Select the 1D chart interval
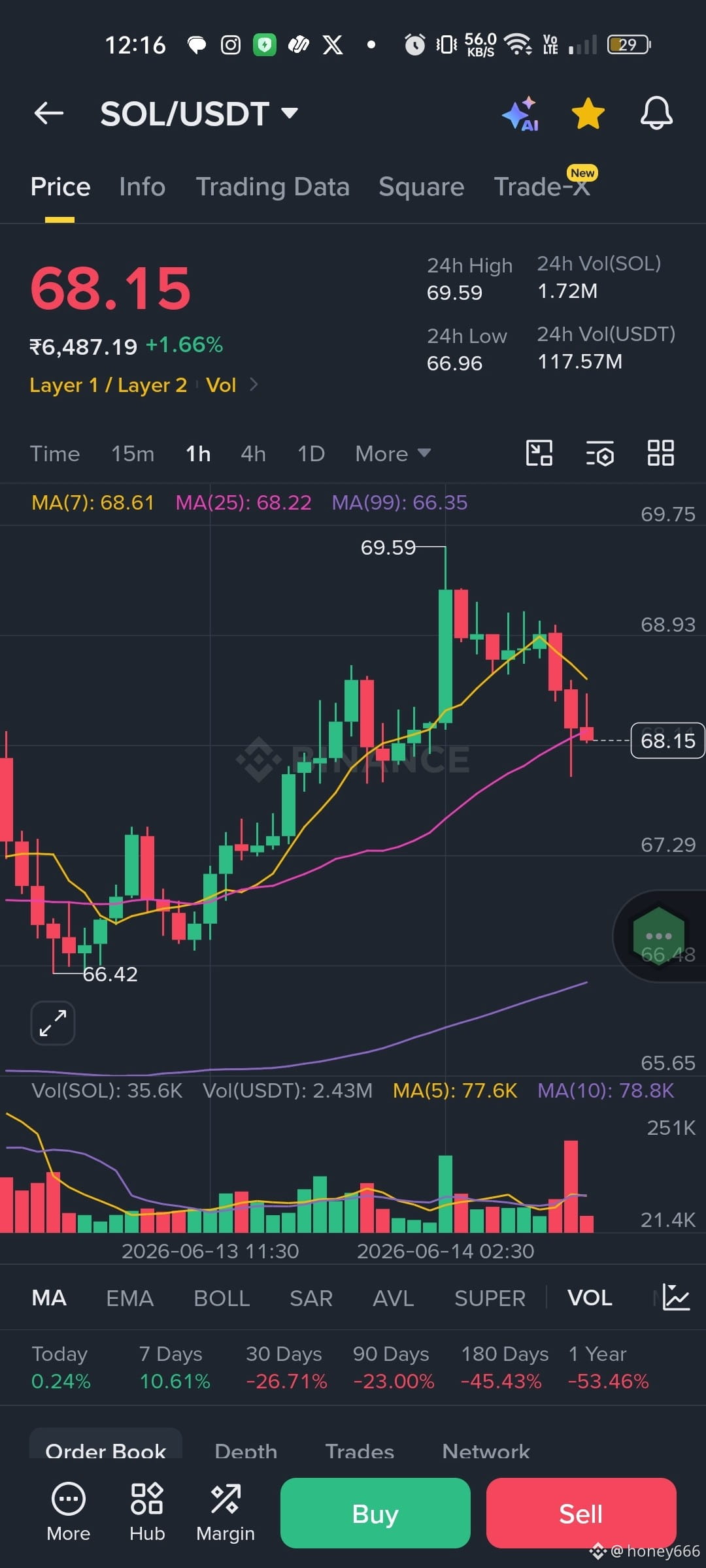Image resolution: width=706 pixels, height=1568 pixels. pos(311,453)
